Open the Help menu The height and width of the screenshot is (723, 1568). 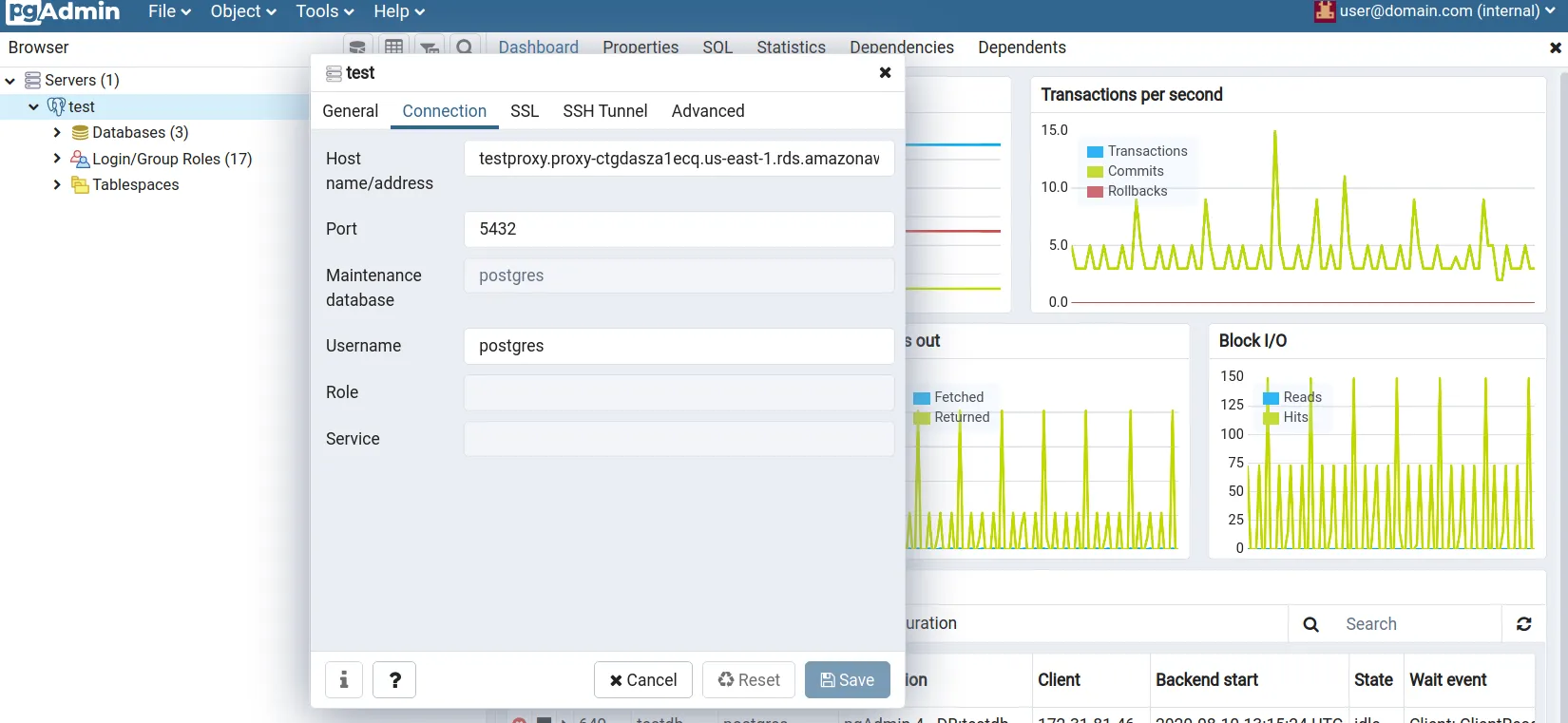399,11
